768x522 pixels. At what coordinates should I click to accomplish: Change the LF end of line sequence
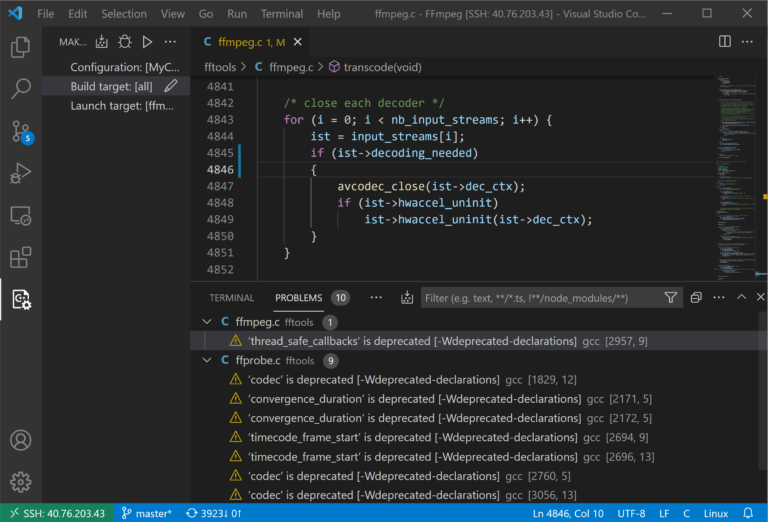[x=664, y=513]
